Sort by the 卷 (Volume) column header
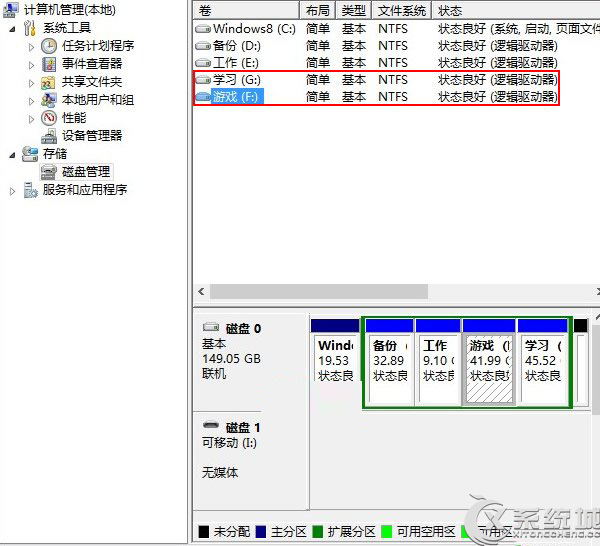Screen dimensions: 600x546 246,10
